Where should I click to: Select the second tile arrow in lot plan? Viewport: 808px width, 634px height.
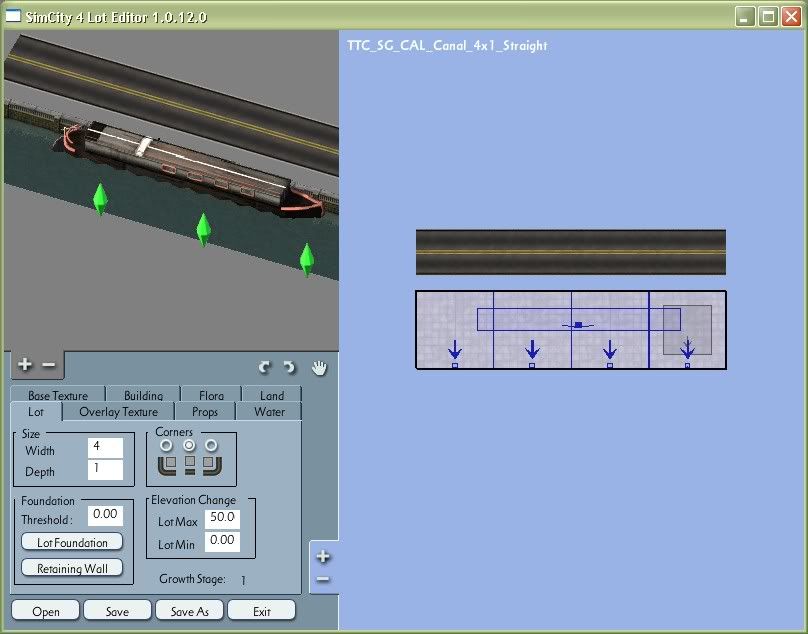point(532,350)
